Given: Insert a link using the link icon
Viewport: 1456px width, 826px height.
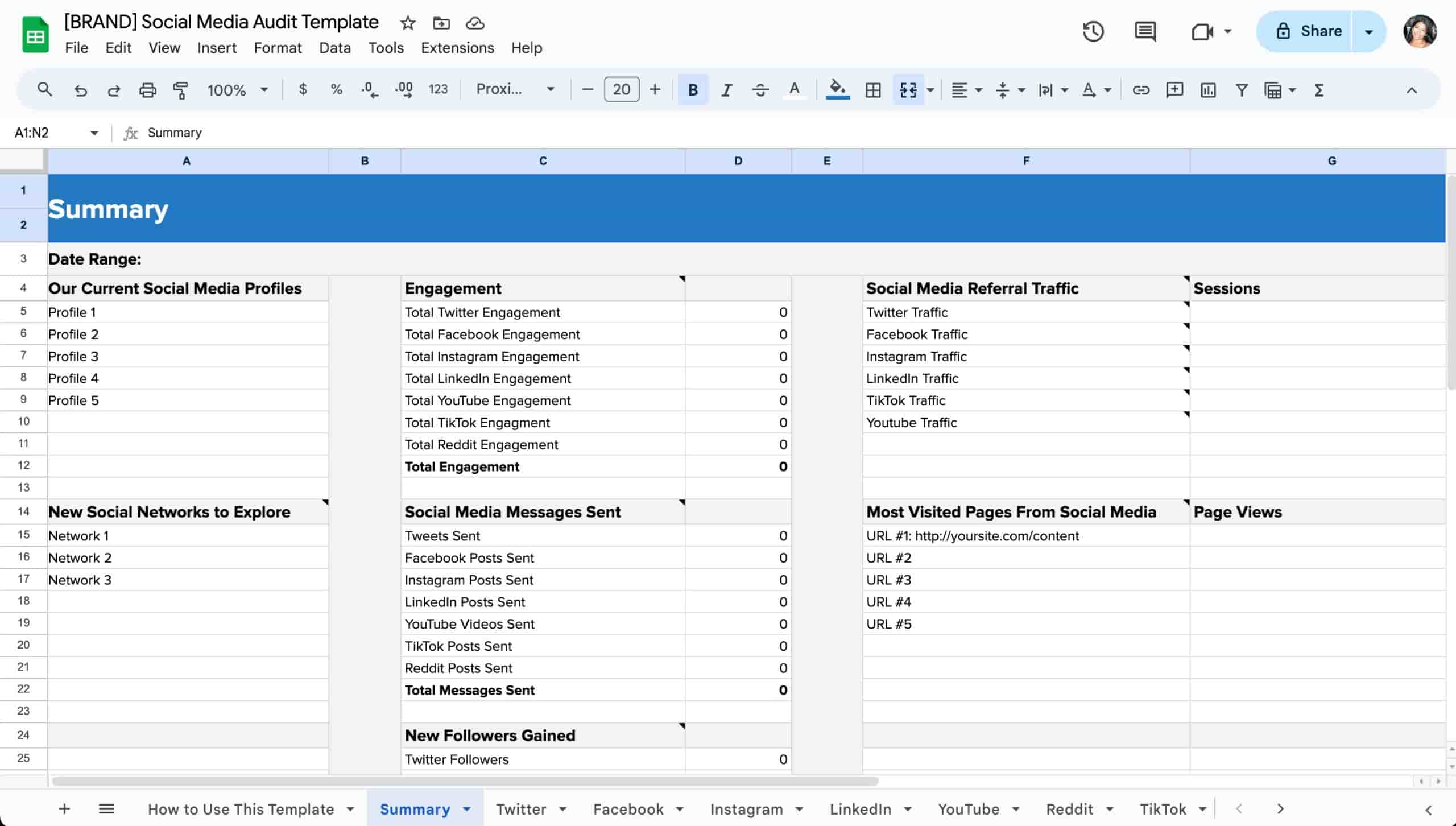Looking at the screenshot, I should [x=1140, y=89].
